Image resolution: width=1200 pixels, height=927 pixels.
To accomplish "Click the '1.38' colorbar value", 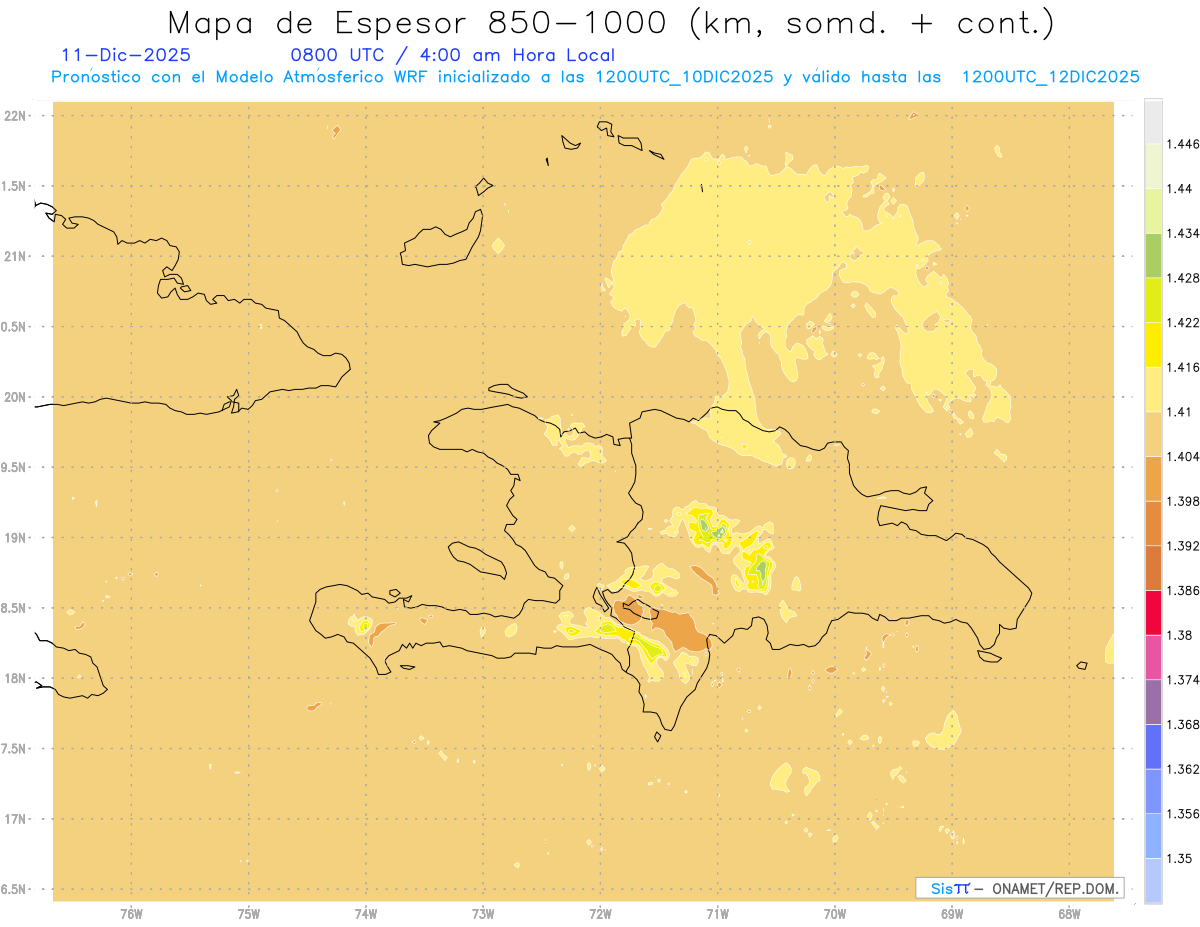I will pyautogui.click(x=1179, y=635).
